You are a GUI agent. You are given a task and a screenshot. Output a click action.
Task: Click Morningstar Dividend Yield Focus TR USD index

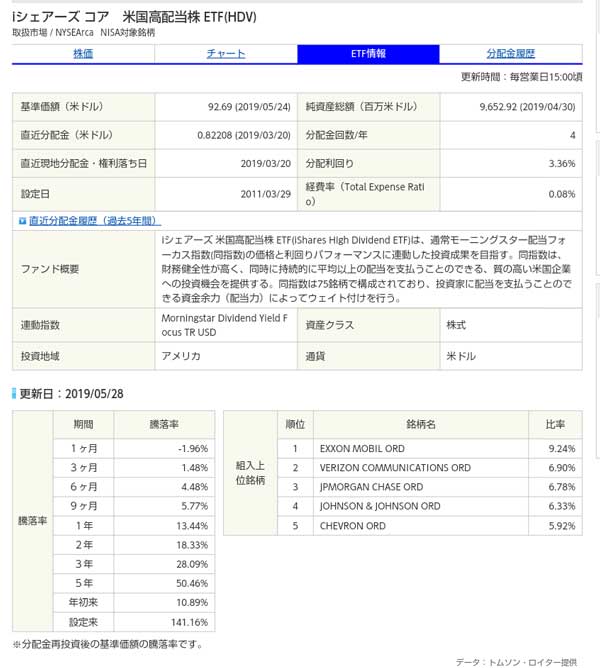point(223,325)
